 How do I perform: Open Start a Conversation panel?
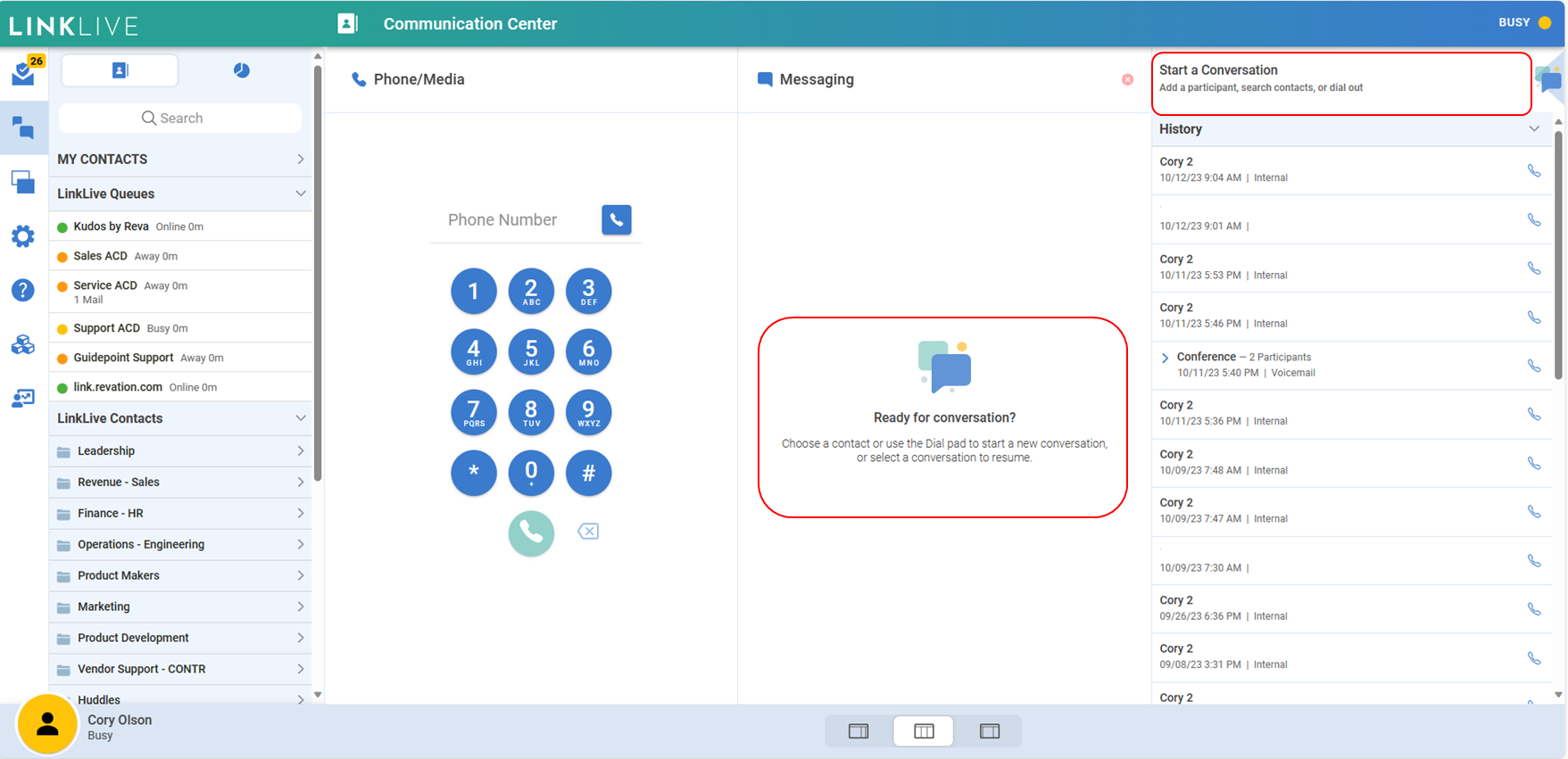[x=1340, y=78]
